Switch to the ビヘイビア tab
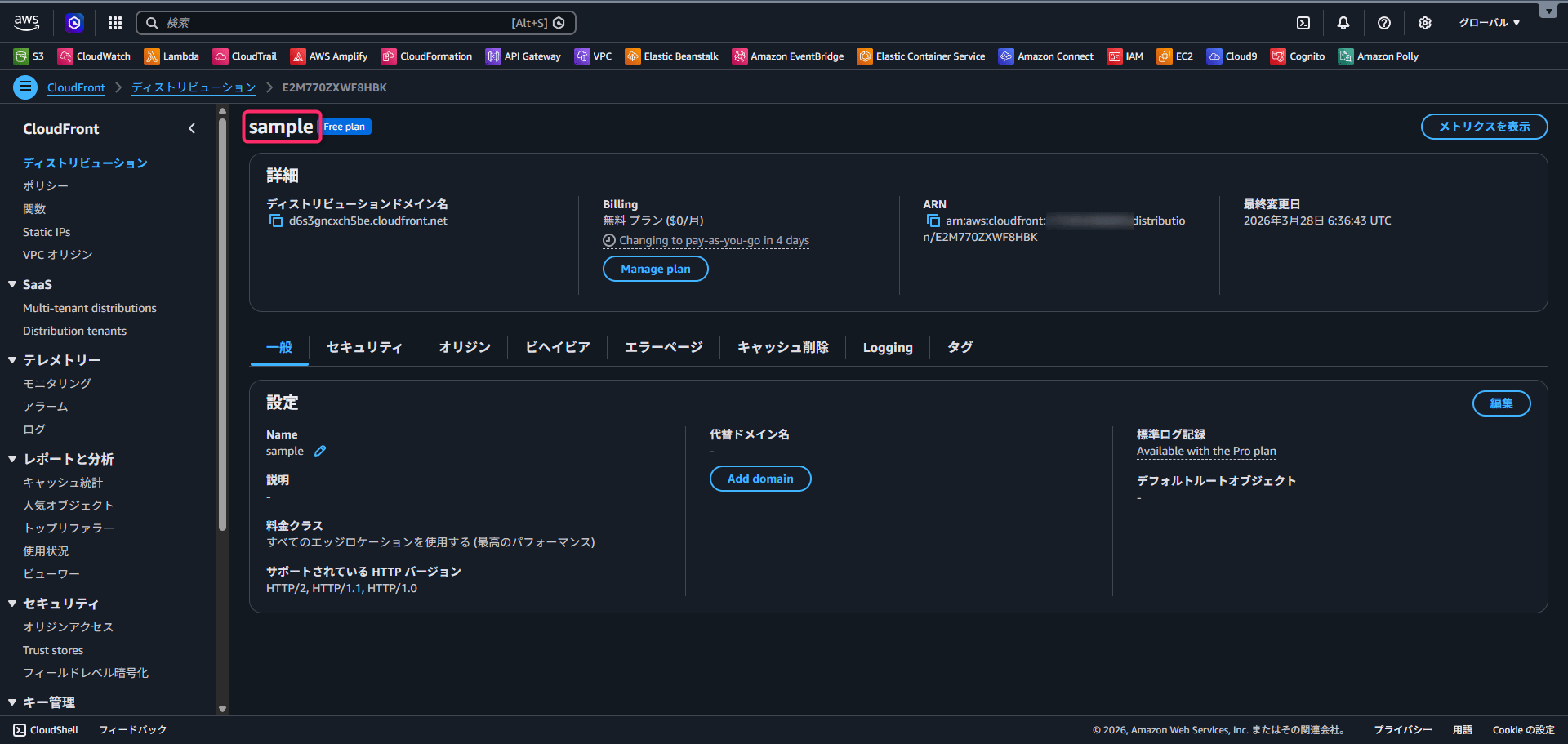Screen dimensions: 1568x744 tap(557, 347)
